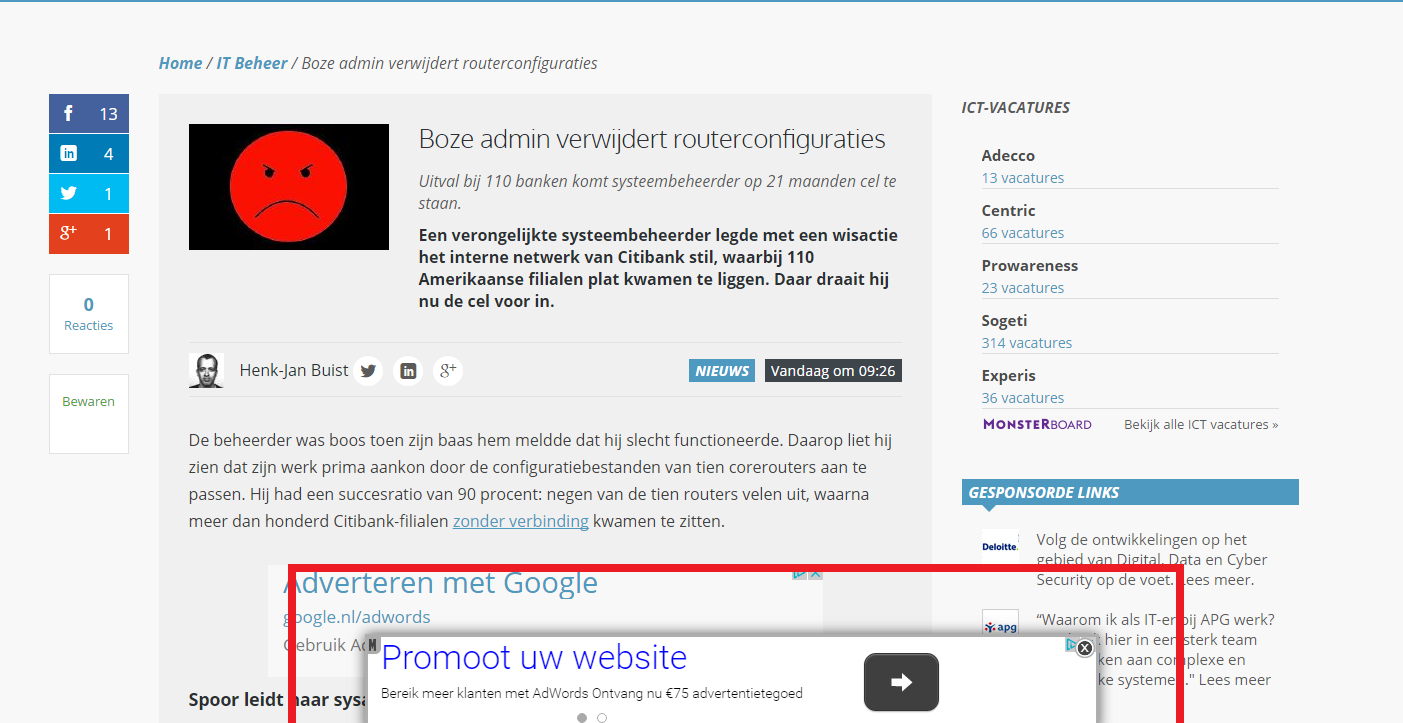This screenshot has height=723, width=1403.
Task: View 23 vacatures at Prowareness
Action: (x=1023, y=288)
